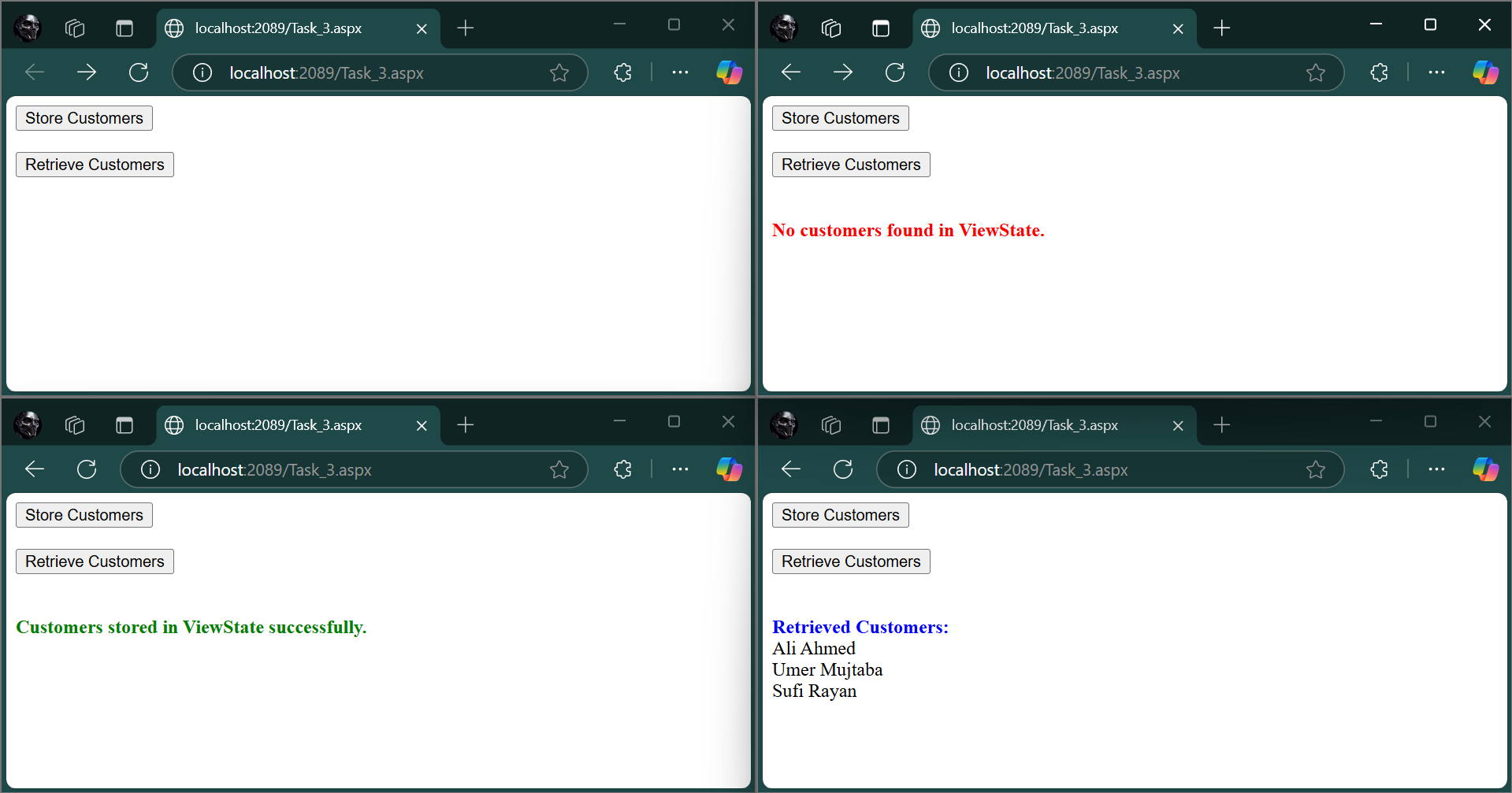Open Extensions in top-left browser window

coord(622,72)
